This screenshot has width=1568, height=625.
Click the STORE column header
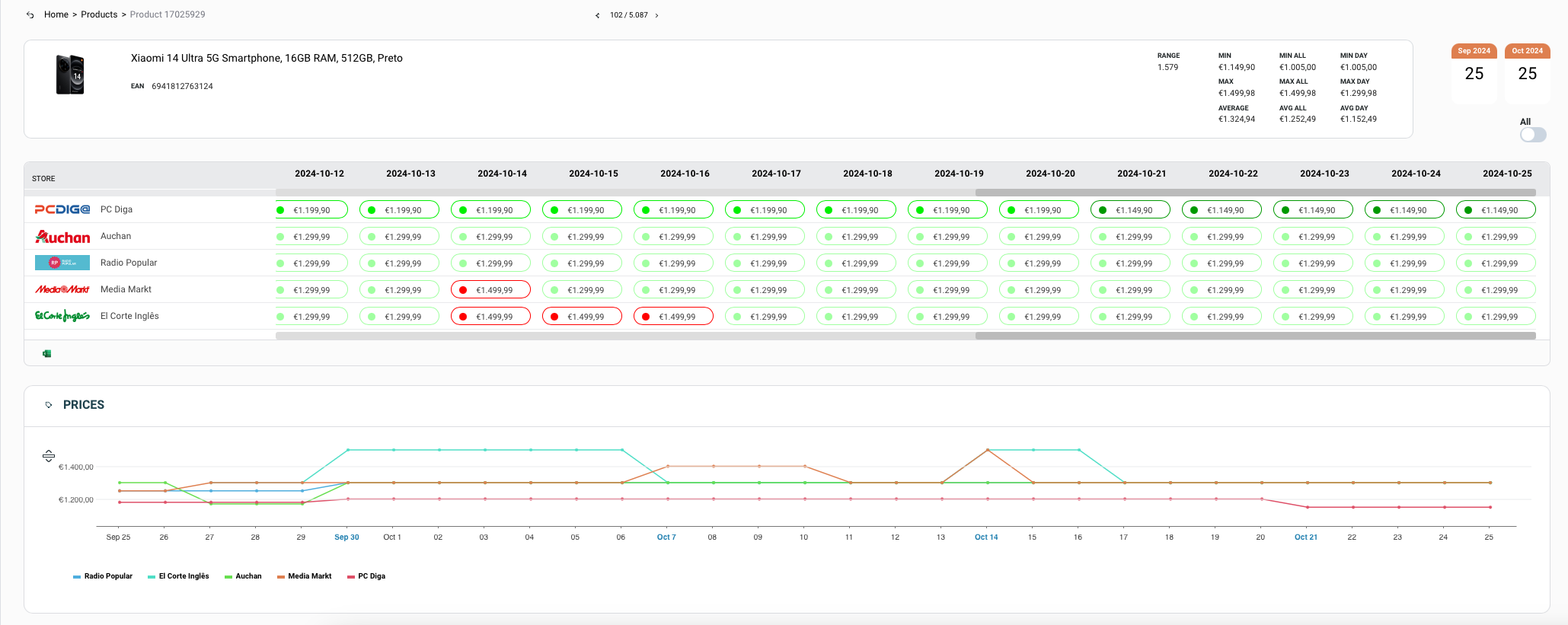43,179
